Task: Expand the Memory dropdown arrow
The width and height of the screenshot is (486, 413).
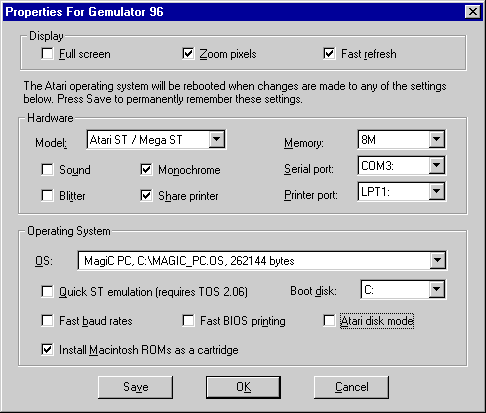Action: click(x=437, y=139)
